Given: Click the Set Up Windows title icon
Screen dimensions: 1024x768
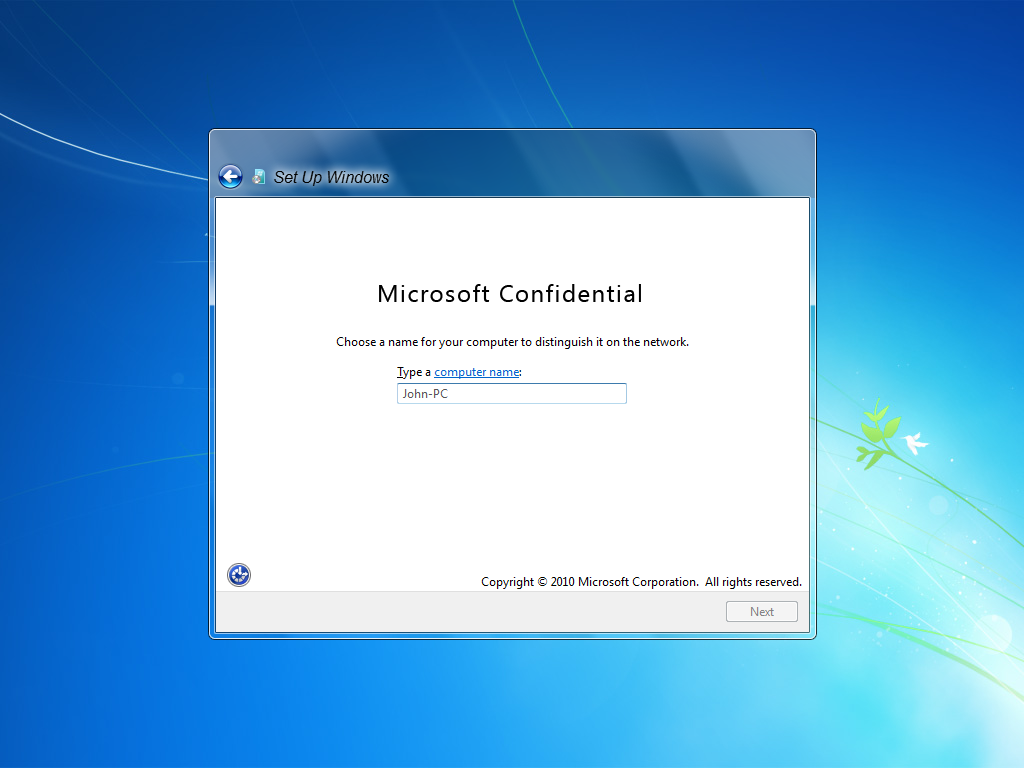Looking at the screenshot, I should click(259, 177).
